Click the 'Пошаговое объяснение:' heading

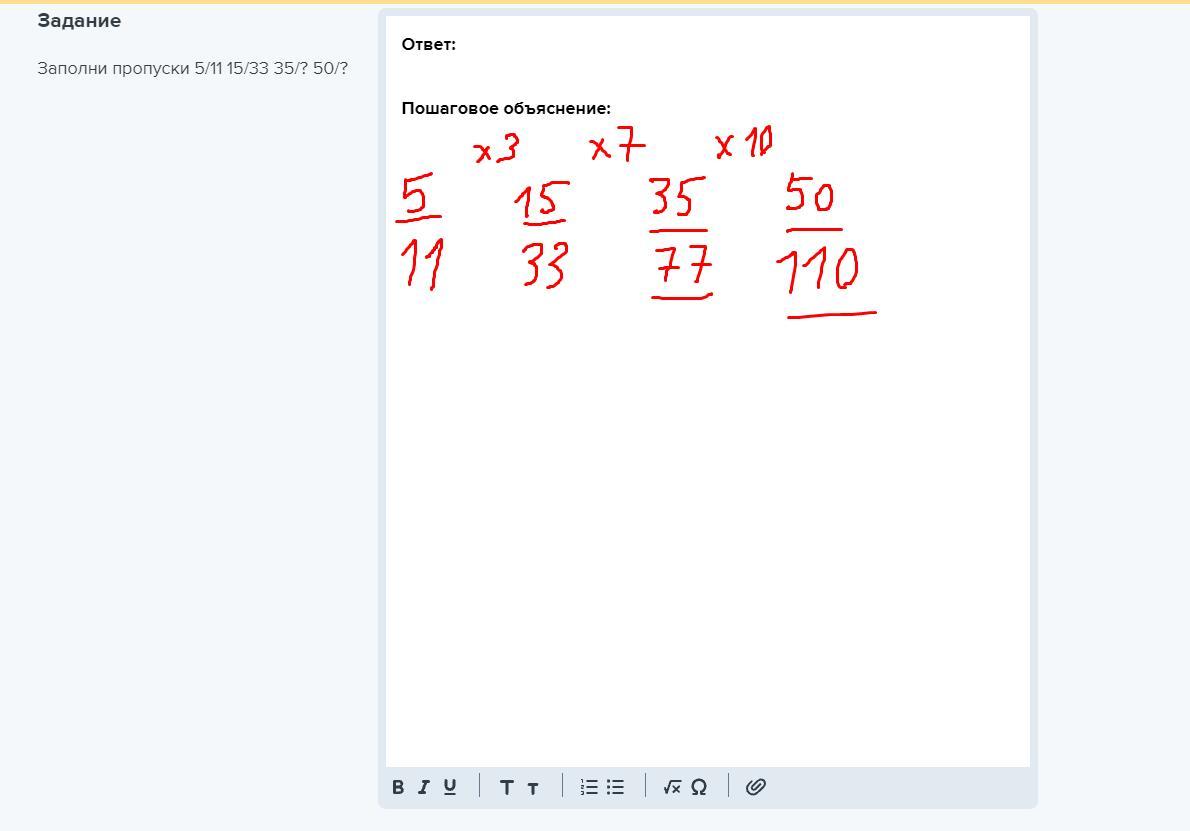(x=506, y=109)
